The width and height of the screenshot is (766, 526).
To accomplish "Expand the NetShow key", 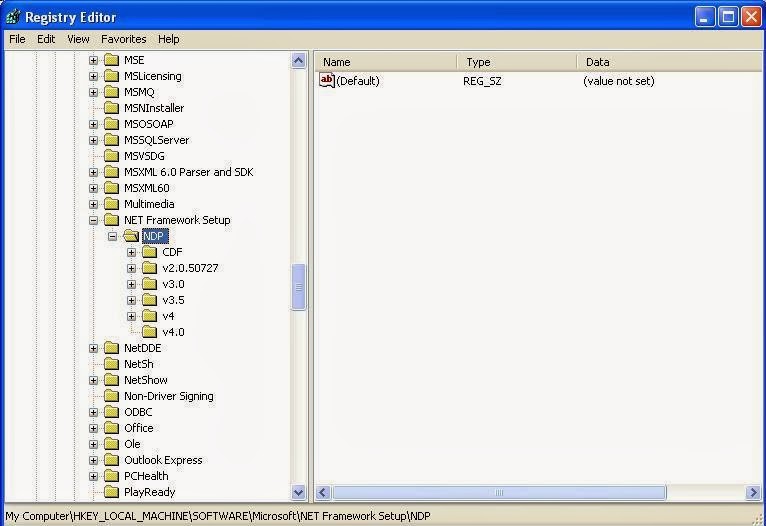I will 93,380.
